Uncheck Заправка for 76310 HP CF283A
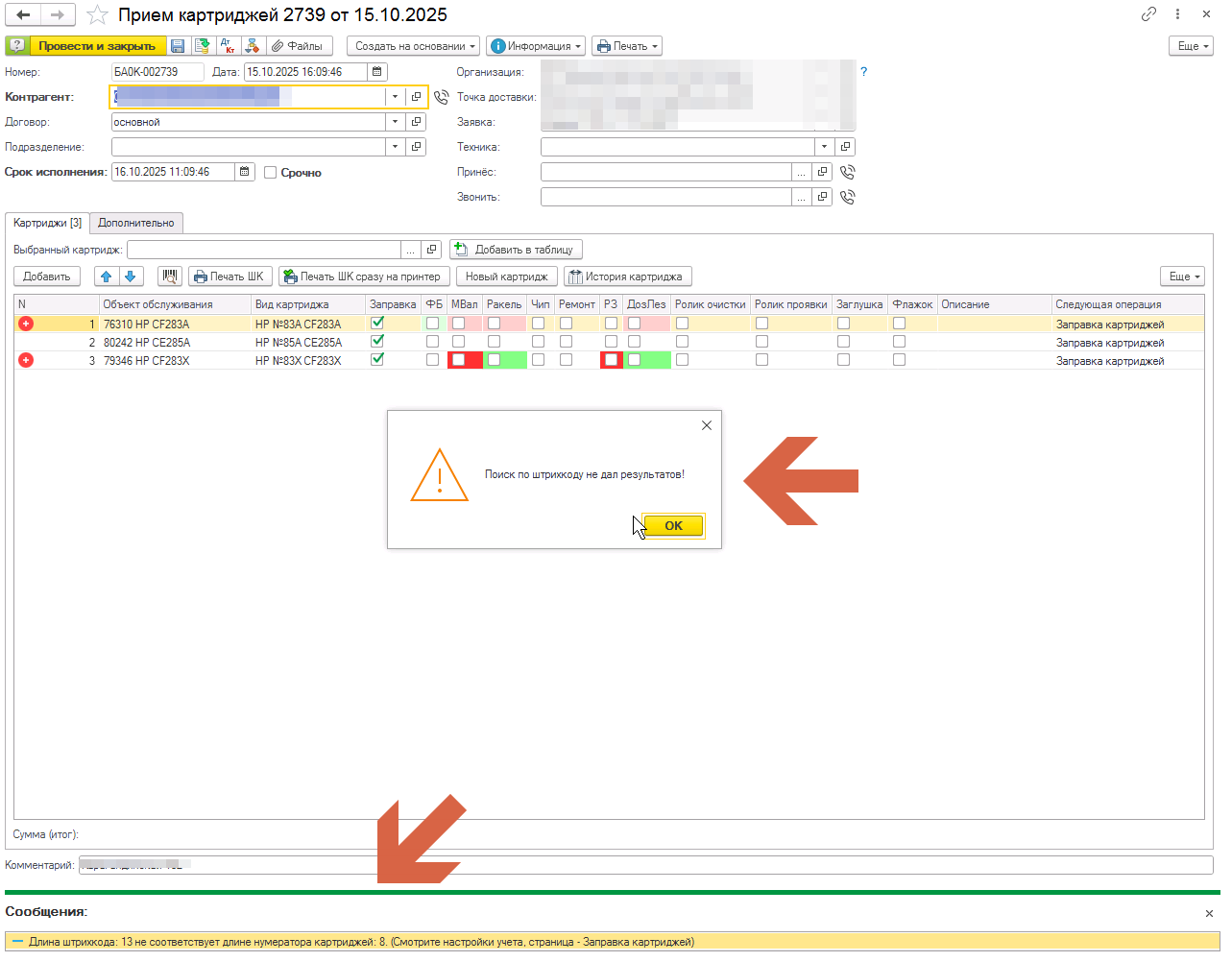1232x962 pixels. (377, 324)
